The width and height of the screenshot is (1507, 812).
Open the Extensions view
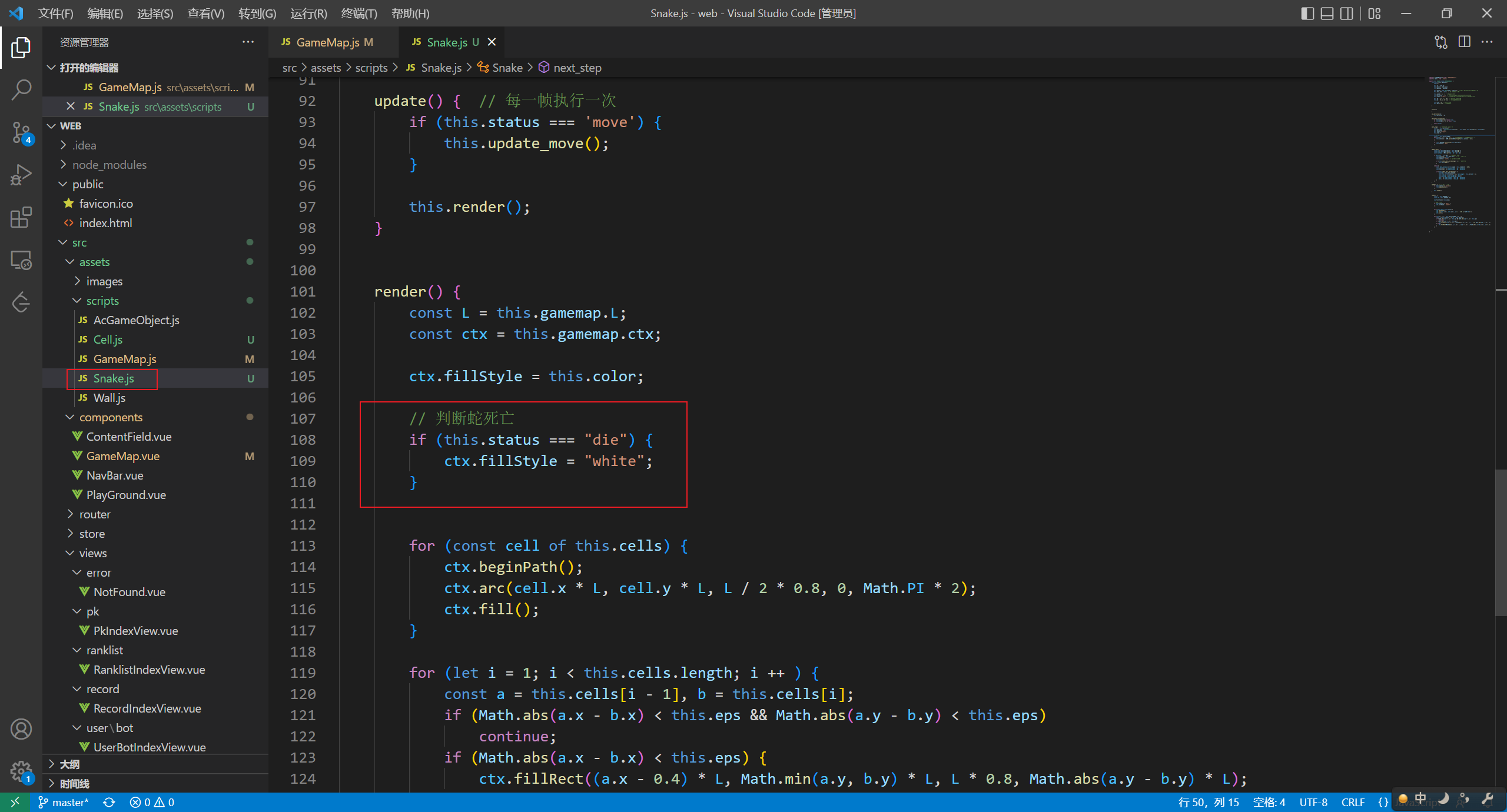pyautogui.click(x=21, y=218)
